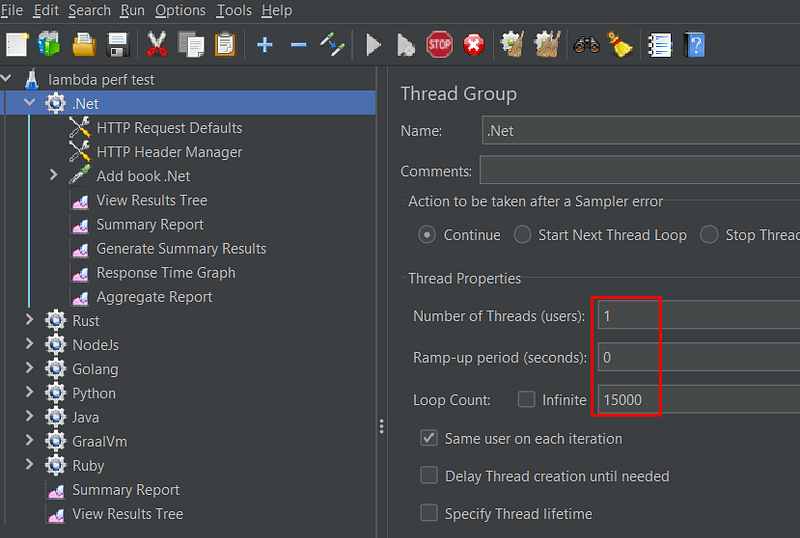
Task: Select Summary Report below Ruby group
Action: [x=126, y=490]
